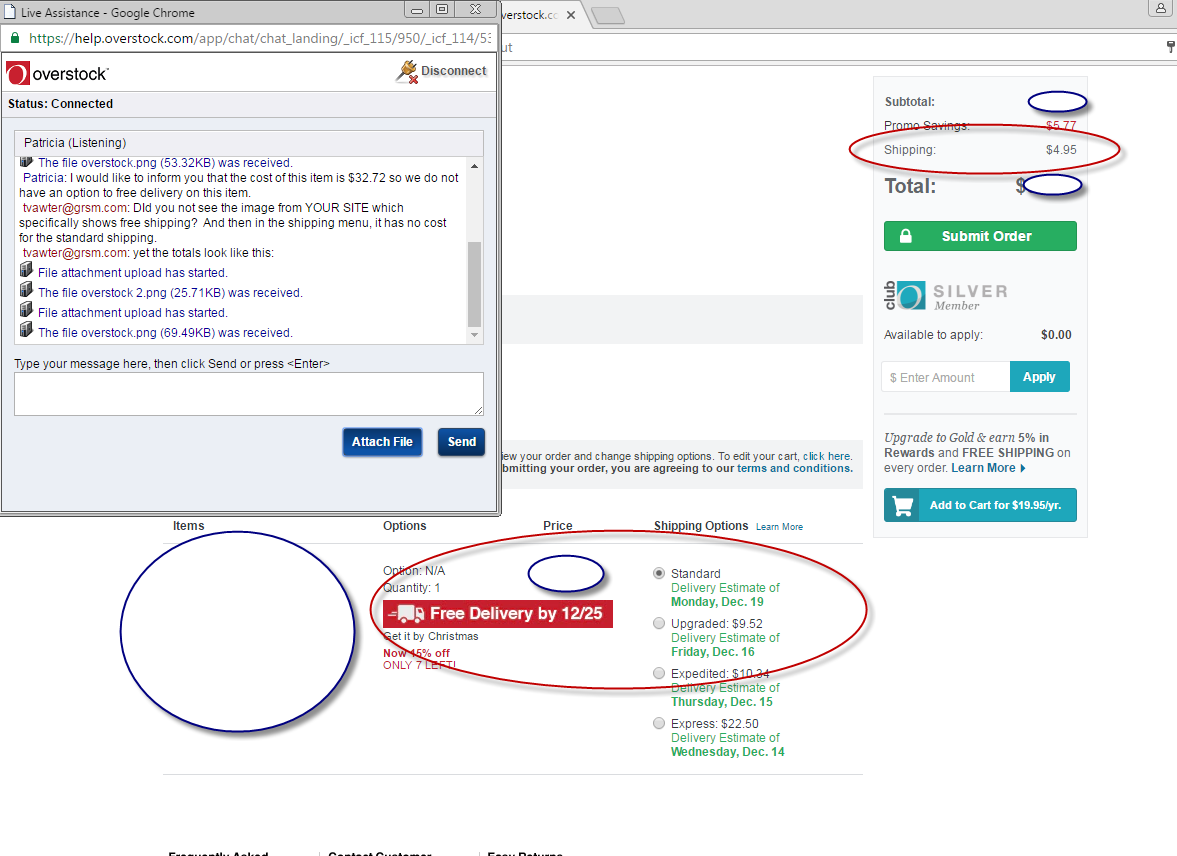
Task: Choose Upgraded $9.52 shipping
Action: [x=658, y=623]
